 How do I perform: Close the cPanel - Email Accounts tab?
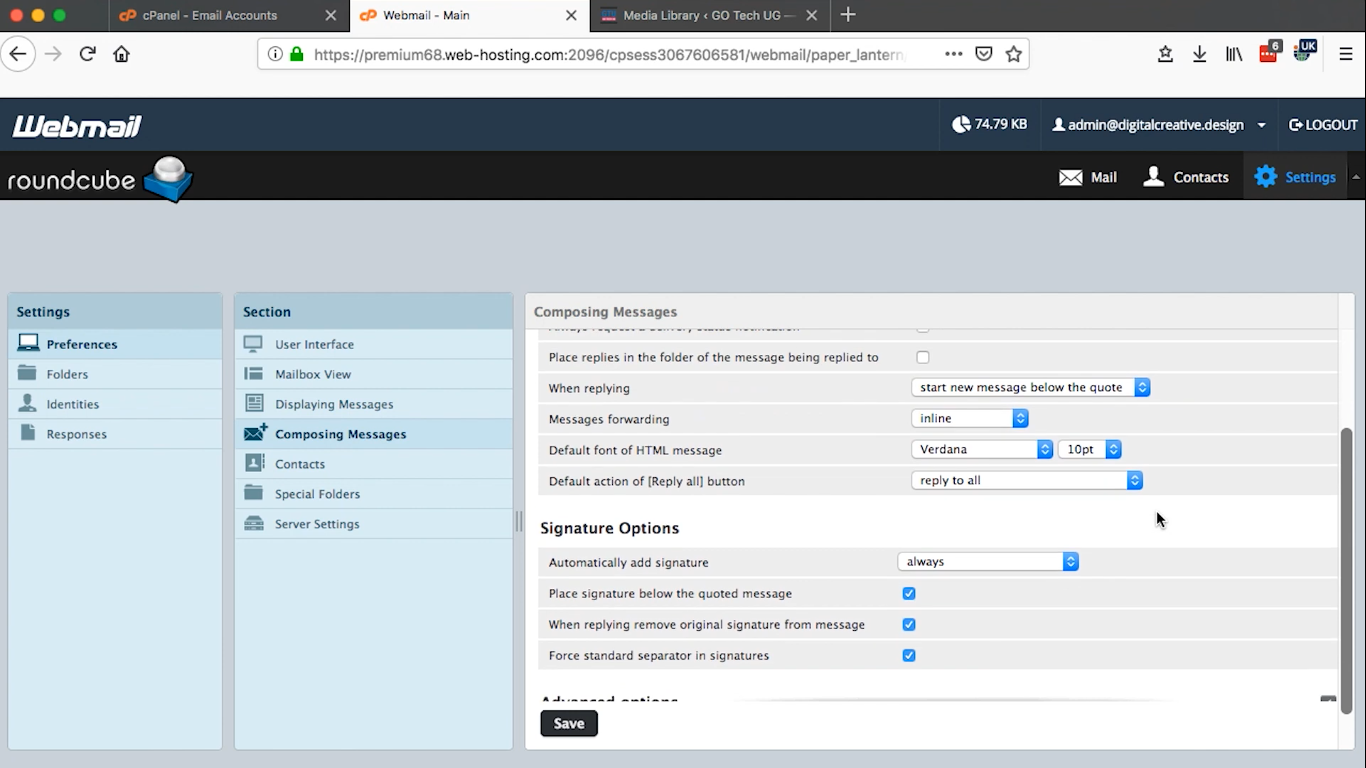pyautogui.click(x=331, y=15)
